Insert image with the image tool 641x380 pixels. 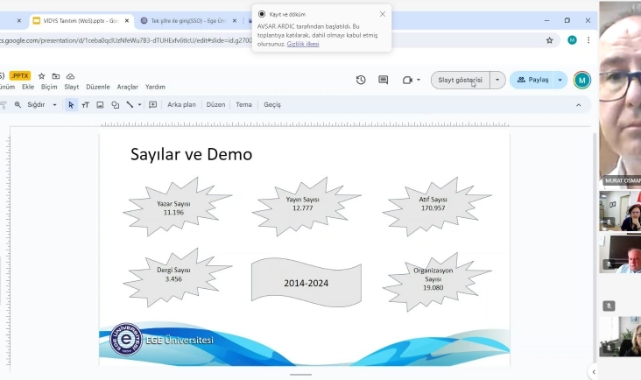(x=100, y=105)
